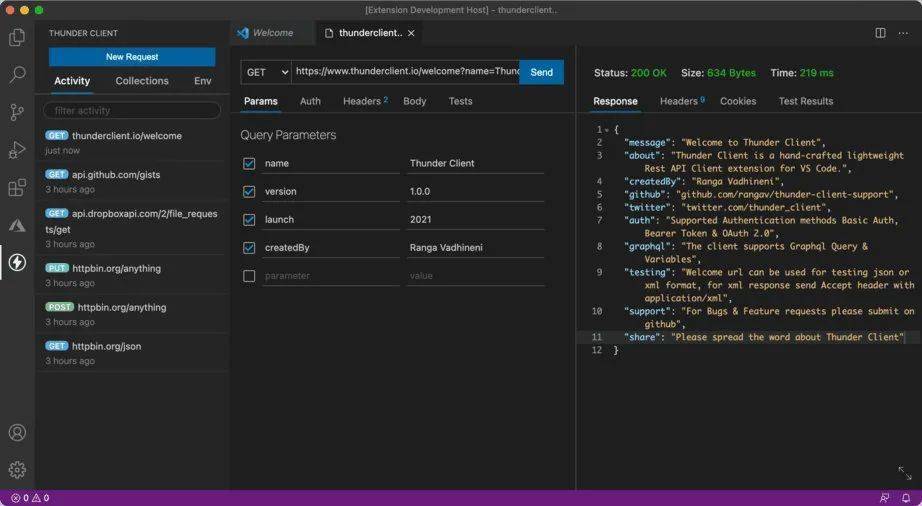Image resolution: width=922 pixels, height=506 pixels.
Task: Open the thunderclient.io/welcome activity entry
Action: pyautogui.click(x=132, y=143)
